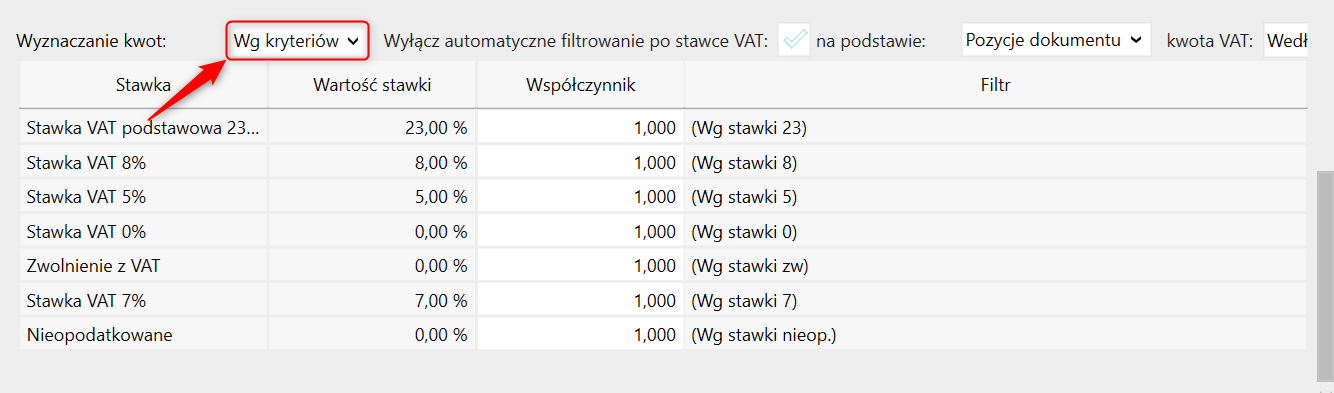This screenshot has width=1334, height=393.
Task: Select the 'Stawka VAT podstawowa 23' row
Action: point(663,128)
